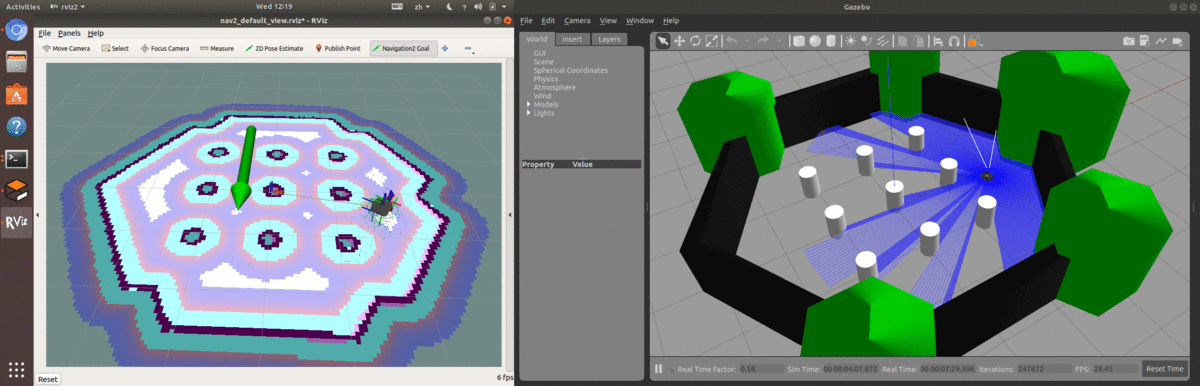Toggle the Gazebo snap magnet tool
Viewport: 1200px width, 386px height.
tap(954, 41)
